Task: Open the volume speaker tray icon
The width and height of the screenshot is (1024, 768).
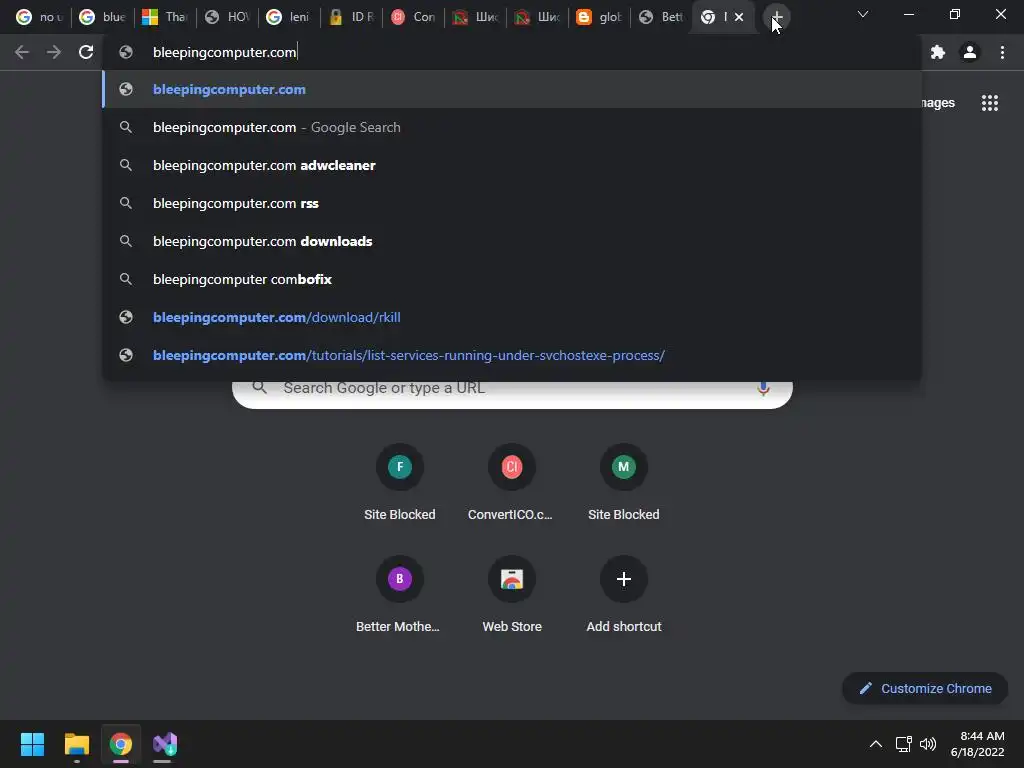Action: click(927, 744)
